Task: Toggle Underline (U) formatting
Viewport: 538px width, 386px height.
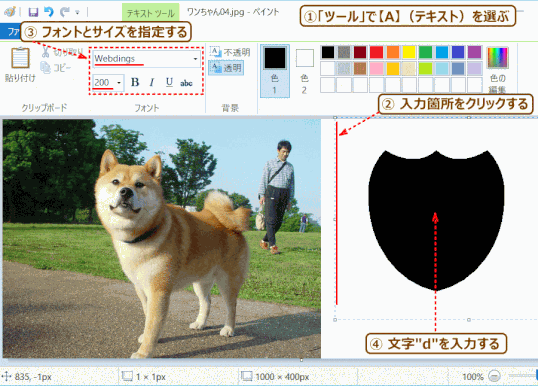Action: point(169,82)
